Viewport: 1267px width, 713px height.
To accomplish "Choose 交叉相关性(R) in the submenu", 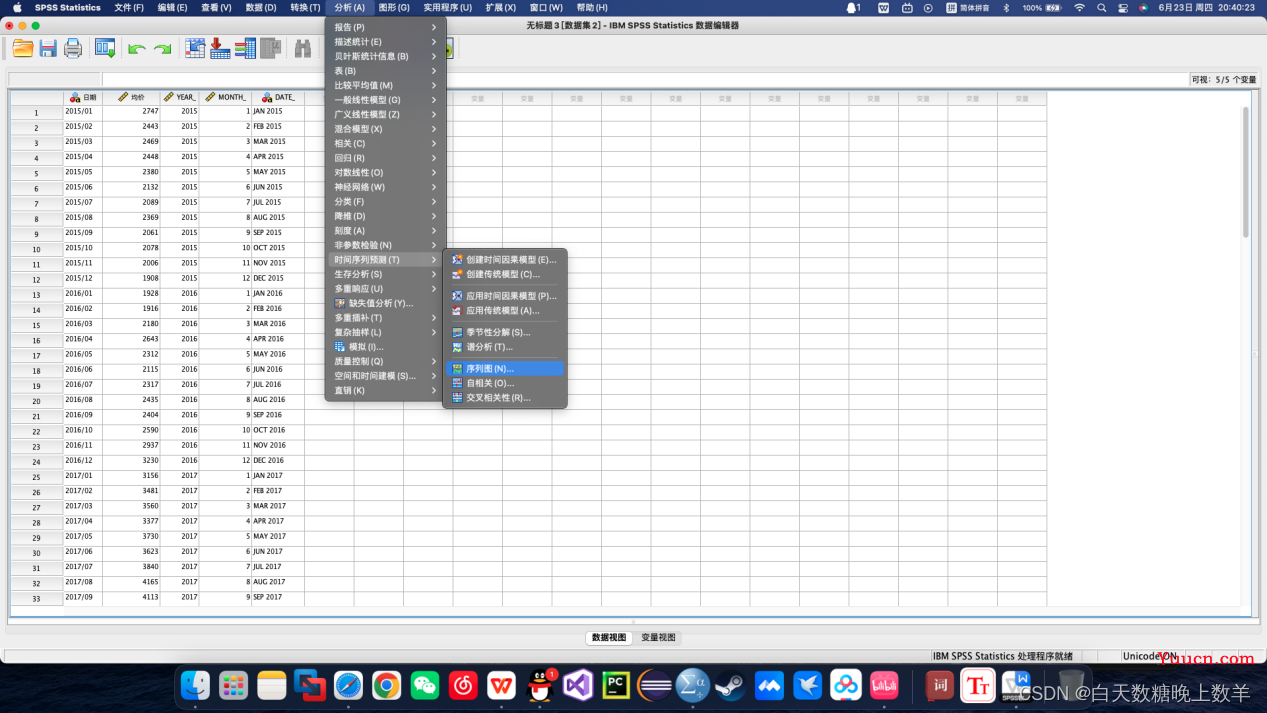I will pos(505,398).
